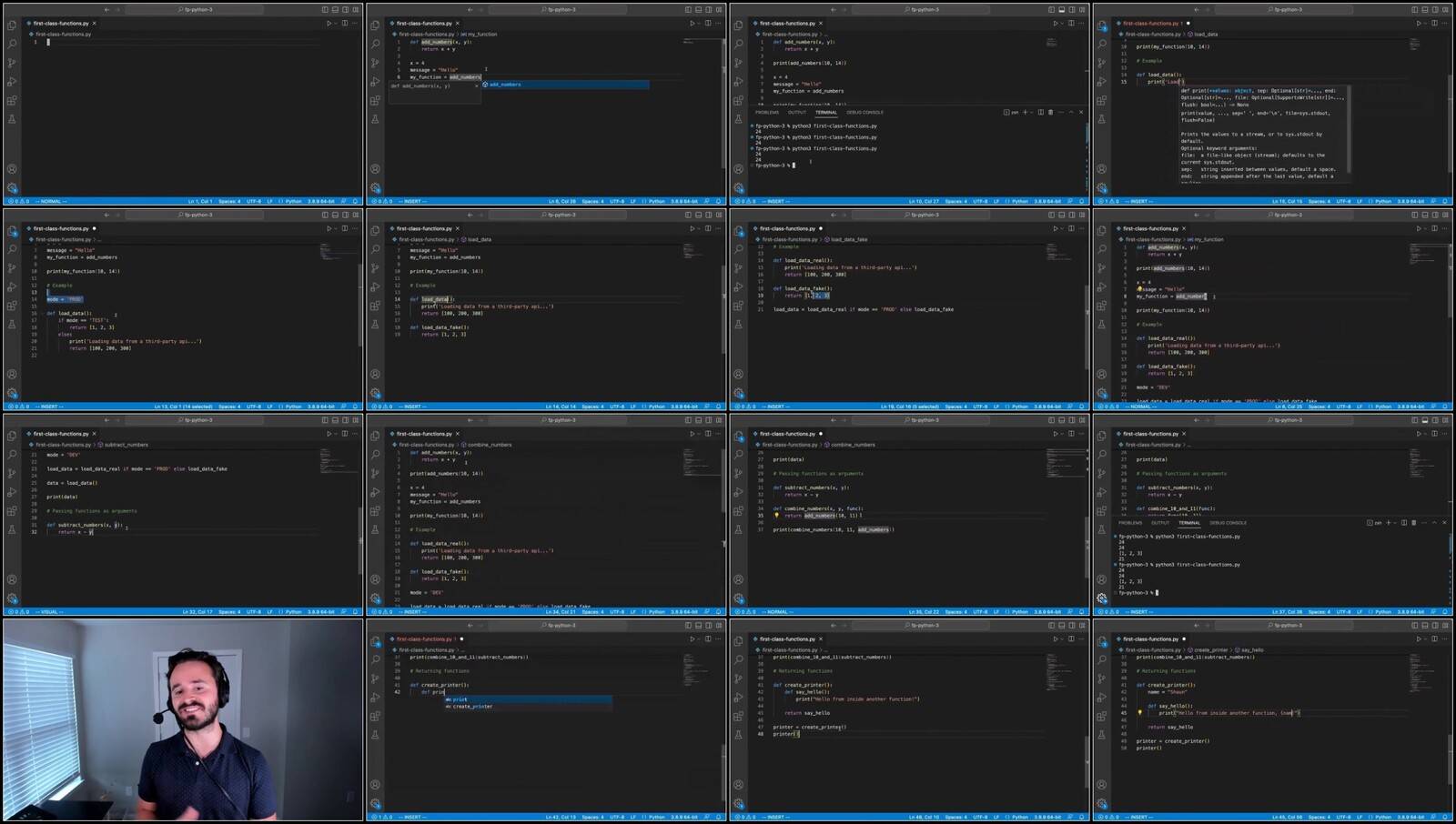Viewport: 1456px width, 824px height.
Task: Open run dropdown arrow in add_numbers autocomplete window
Action: point(699,24)
